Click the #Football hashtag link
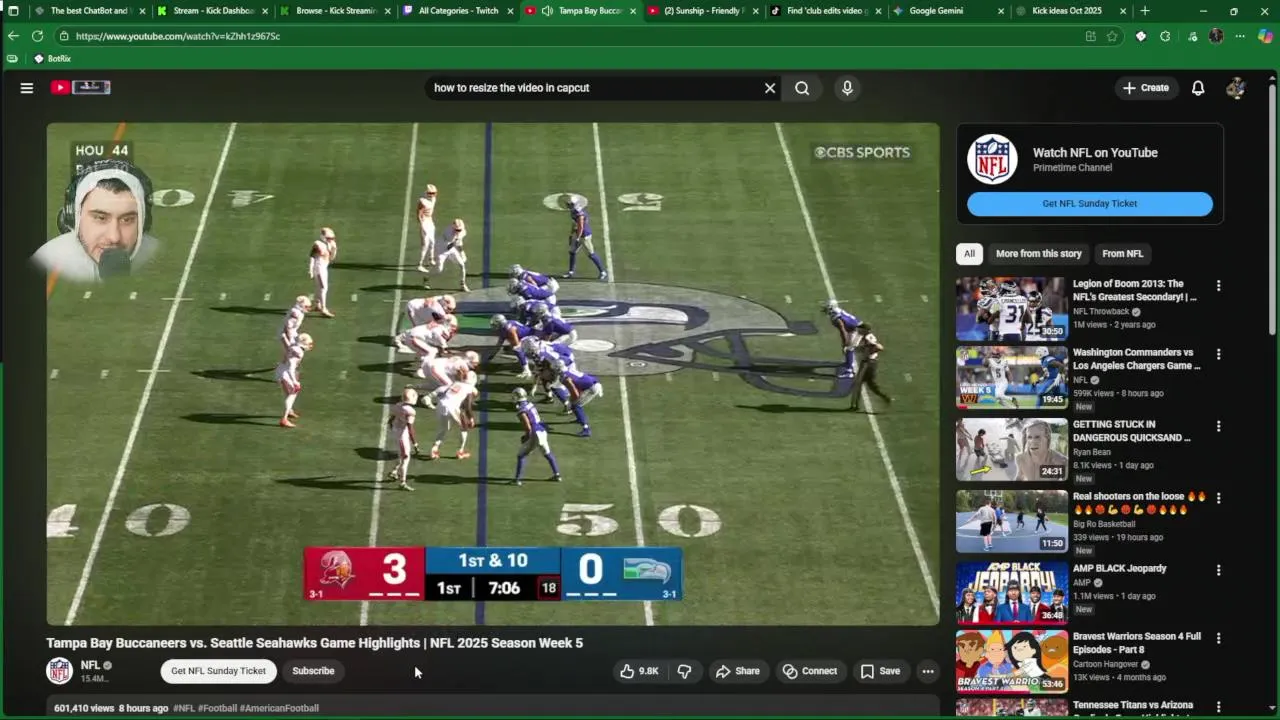 (x=218, y=708)
